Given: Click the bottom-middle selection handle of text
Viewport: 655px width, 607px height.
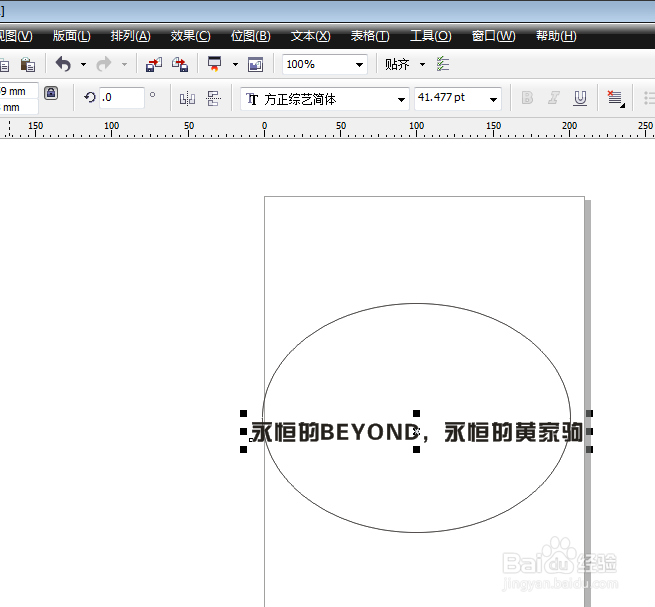Looking at the screenshot, I should 416,450.
